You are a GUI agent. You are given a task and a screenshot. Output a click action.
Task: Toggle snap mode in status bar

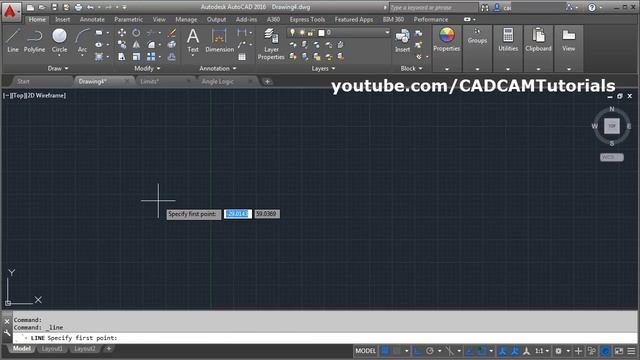click(397, 351)
